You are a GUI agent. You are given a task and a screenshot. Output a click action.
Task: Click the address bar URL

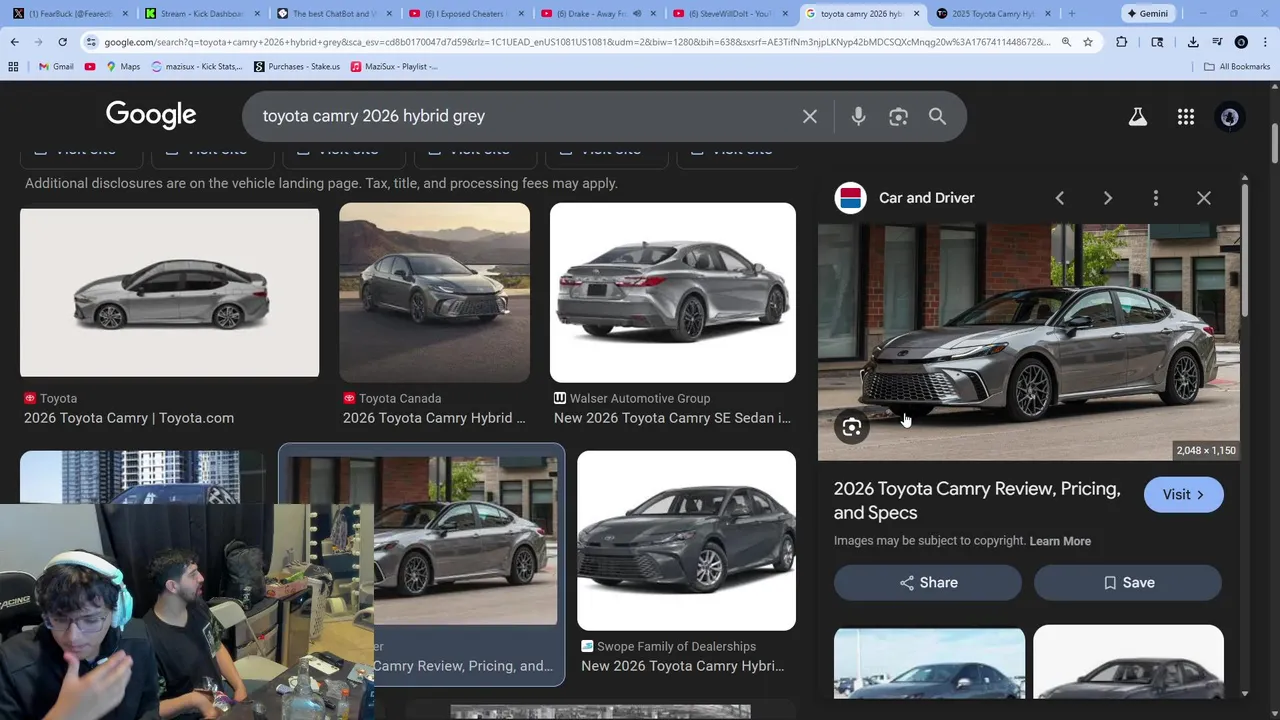pos(578,42)
